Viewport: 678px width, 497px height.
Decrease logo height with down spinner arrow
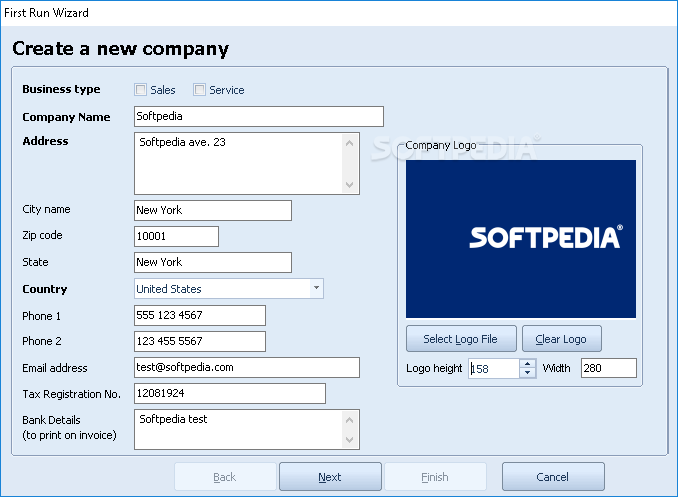point(528,373)
